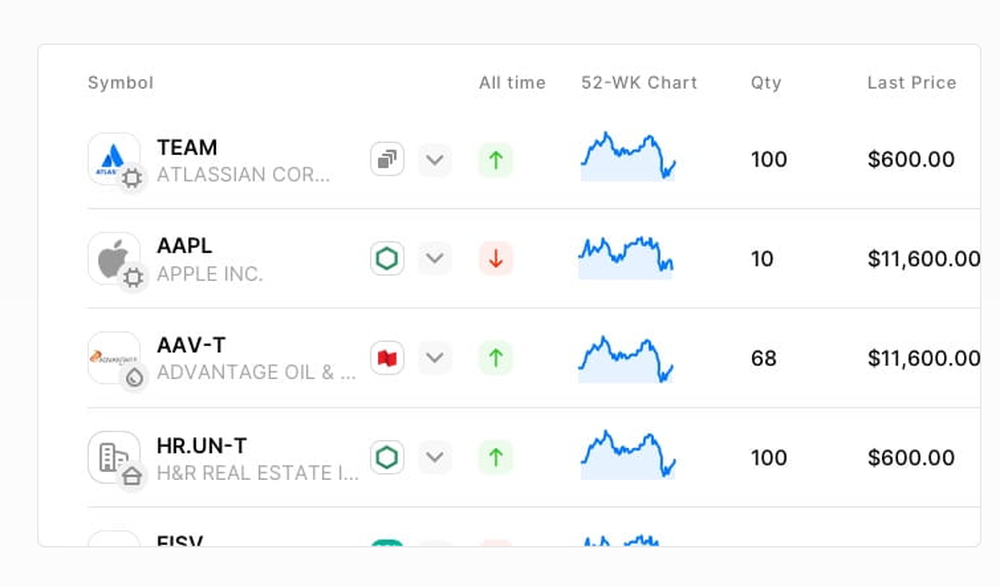
Task: Toggle the up-arrow status on HR.UN-T row
Action: [496, 456]
